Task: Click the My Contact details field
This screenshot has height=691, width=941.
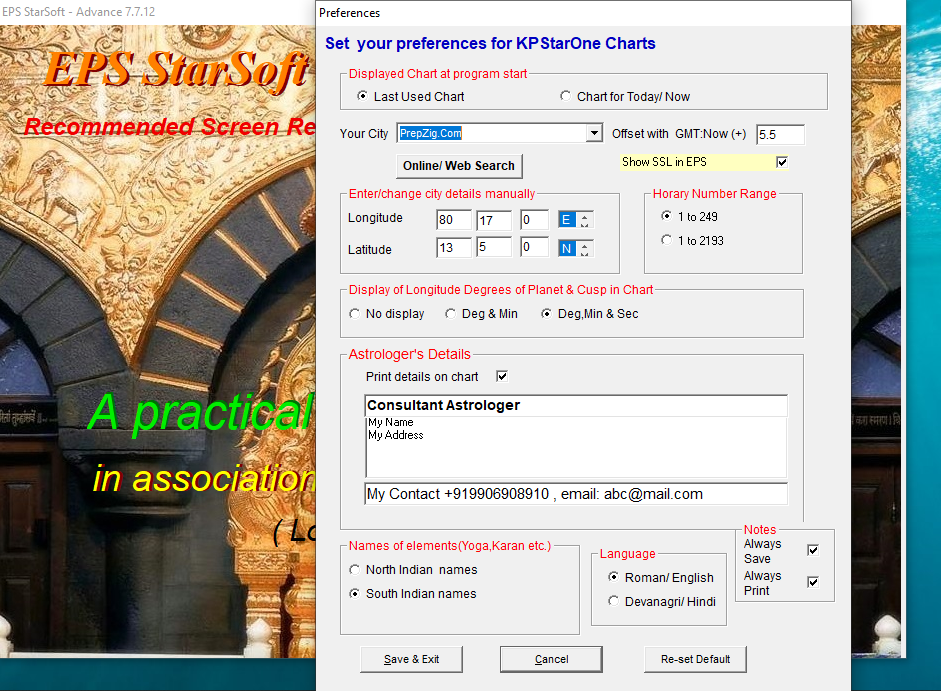Action: point(576,494)
